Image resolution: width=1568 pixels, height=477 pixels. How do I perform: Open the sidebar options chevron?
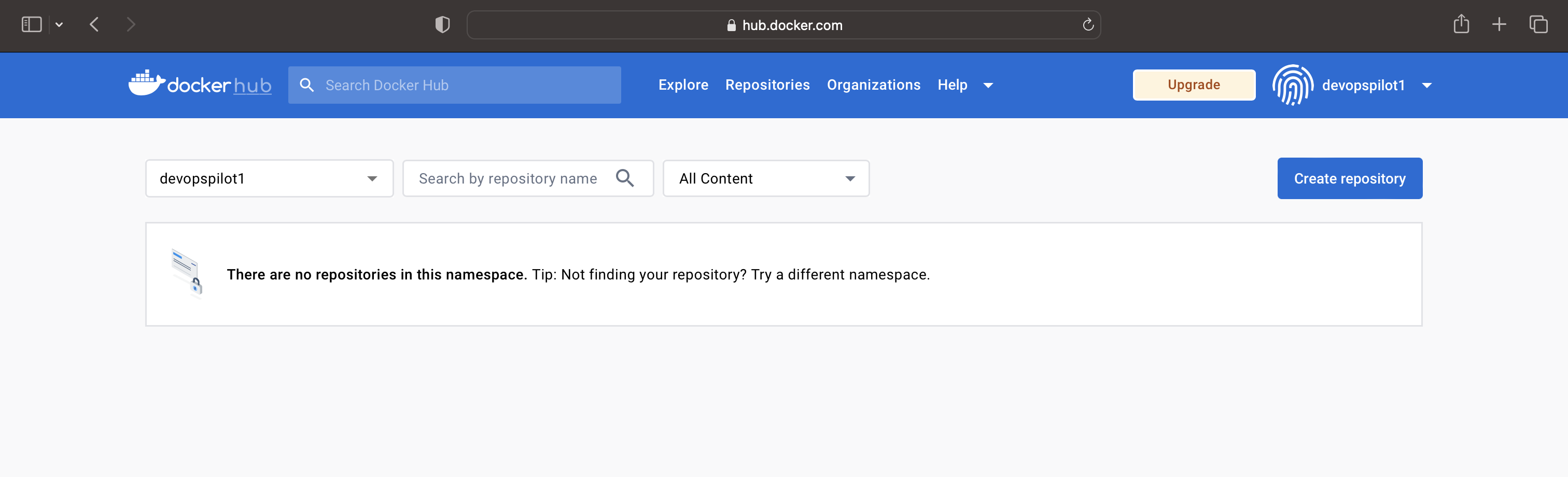pyautogui.click(x=59, y=25)
